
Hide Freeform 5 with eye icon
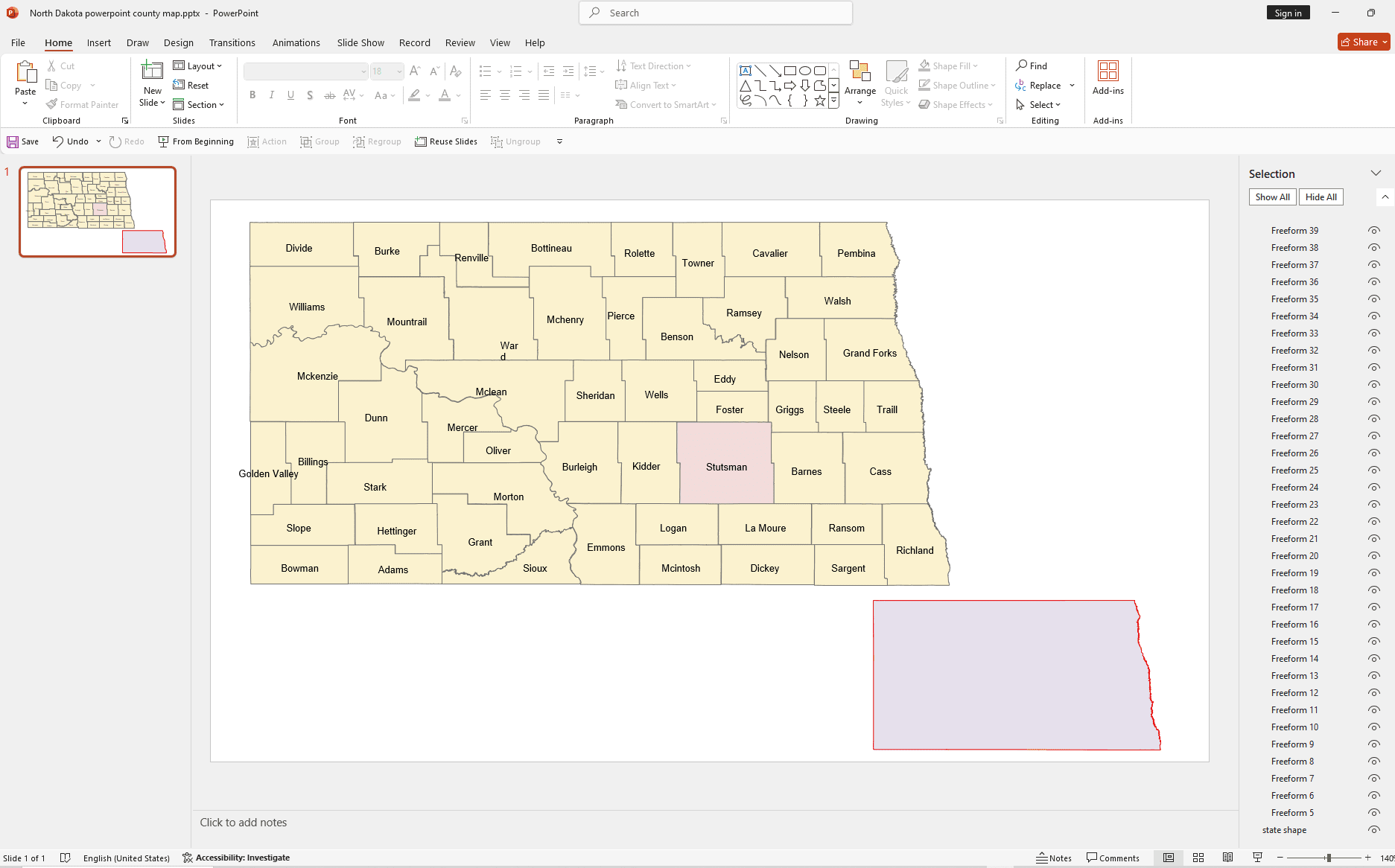tap(1374, 813)
